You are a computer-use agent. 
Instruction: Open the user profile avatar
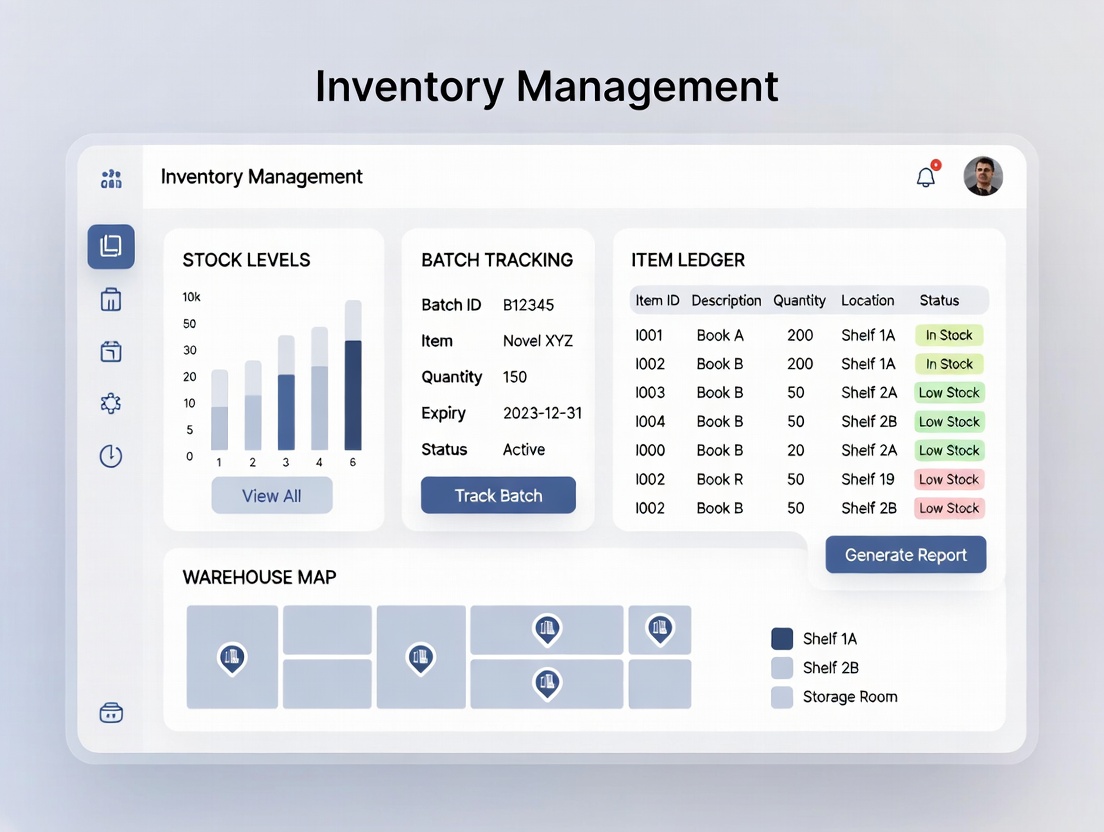tap(982, 176)
